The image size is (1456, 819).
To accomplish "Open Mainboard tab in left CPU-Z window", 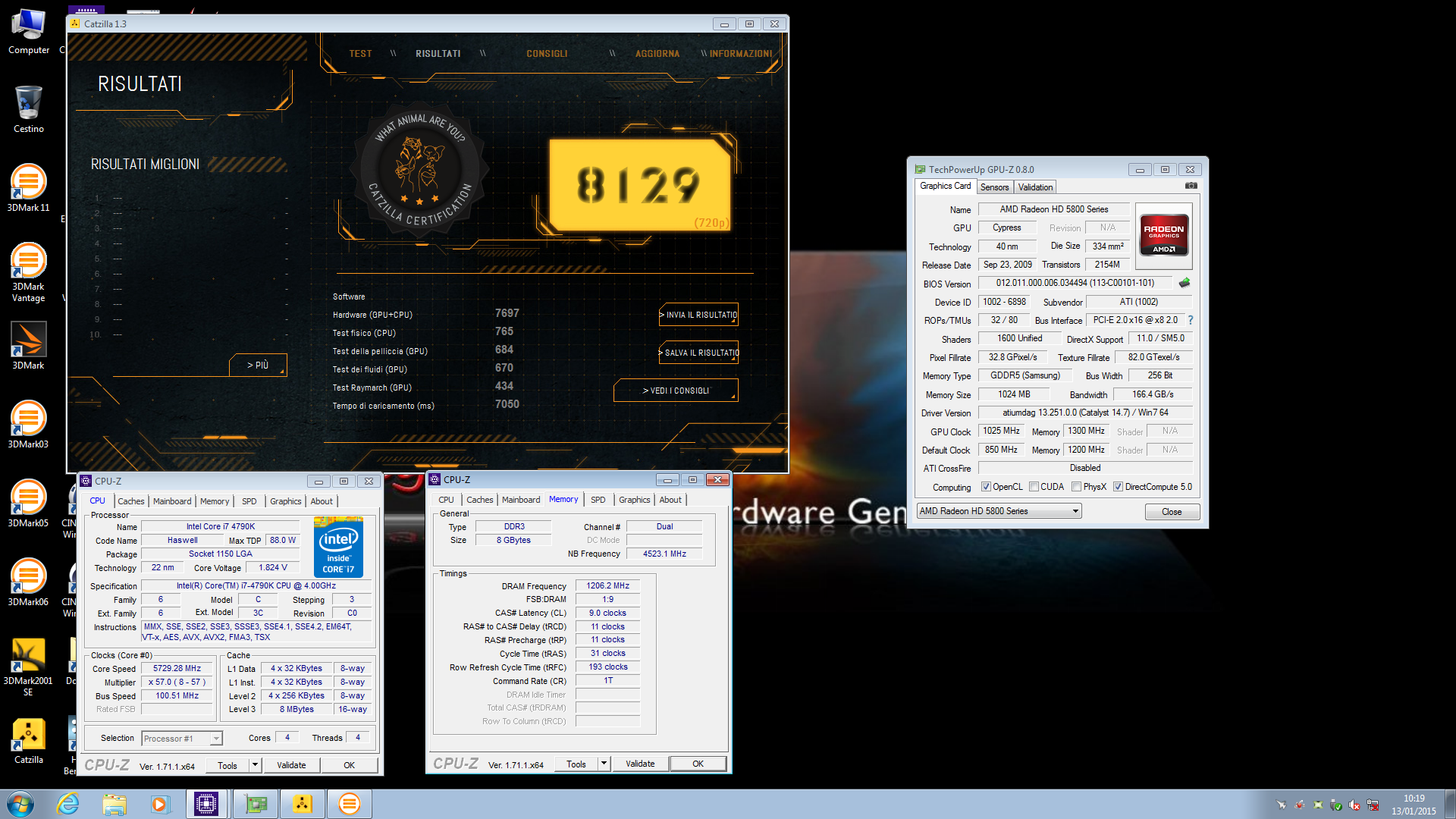I will click(x=172, y=501).
